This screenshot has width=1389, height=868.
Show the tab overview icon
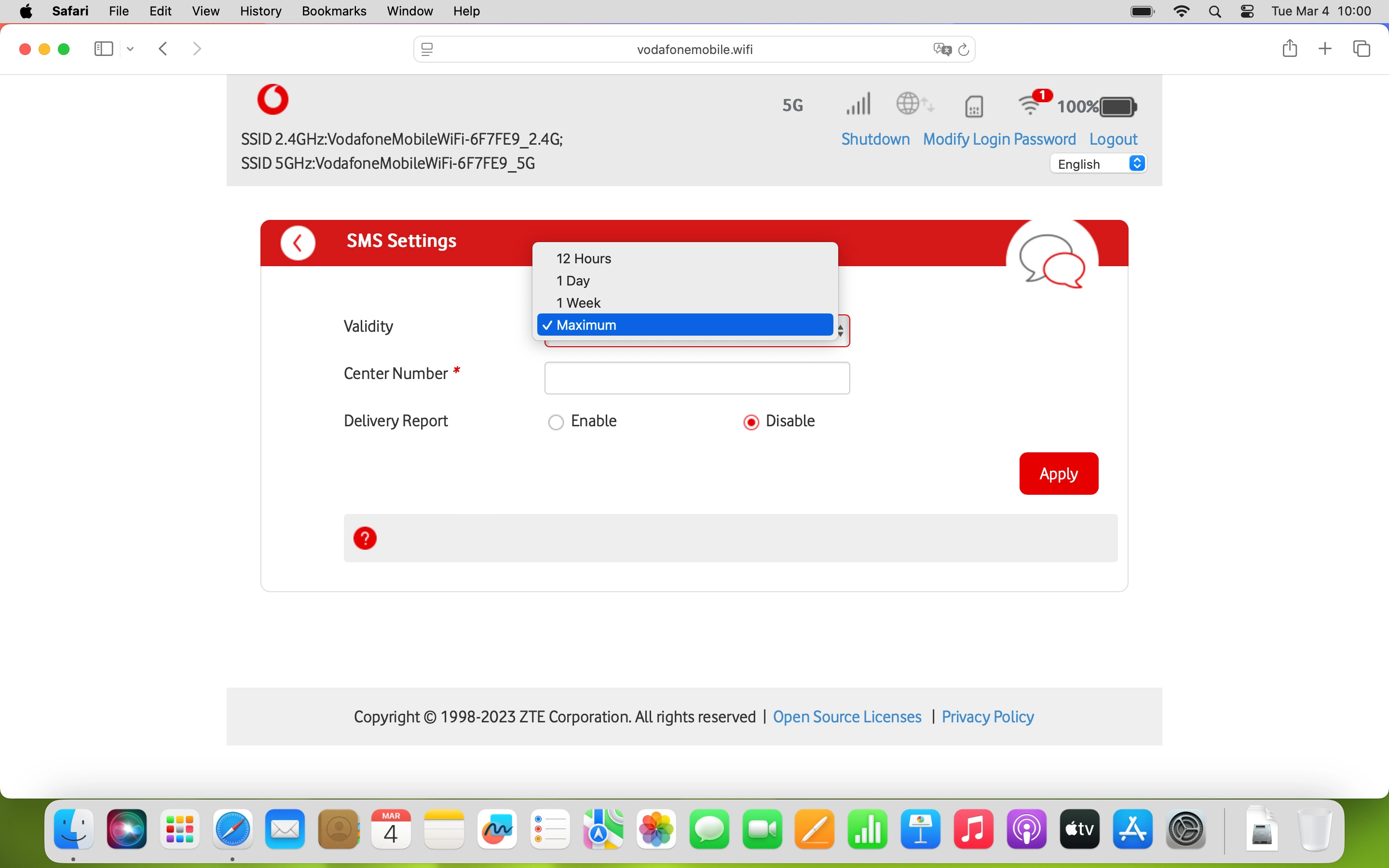click(1362, 49)
